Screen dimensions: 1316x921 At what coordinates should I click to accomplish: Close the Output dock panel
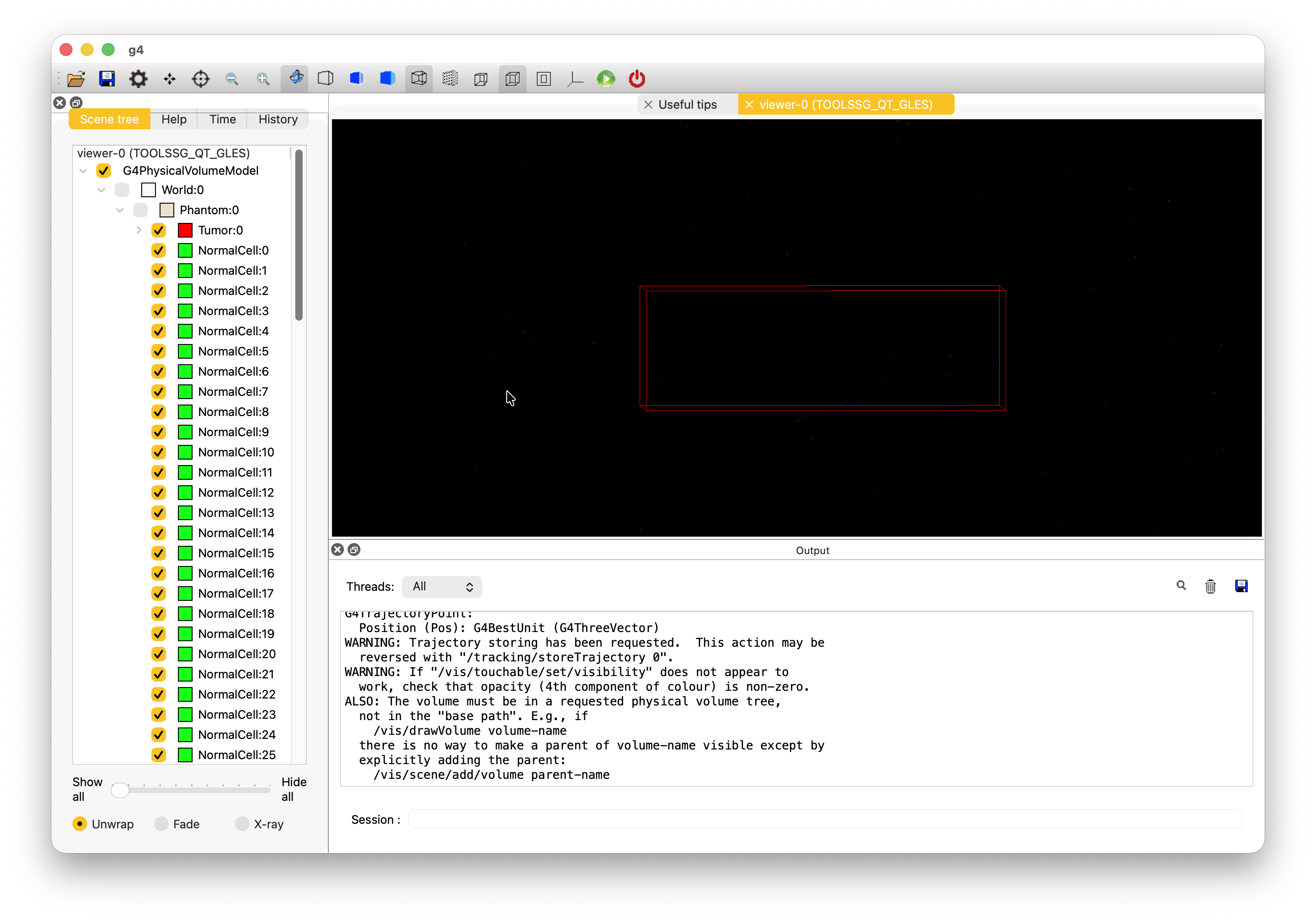pos(337,549)
